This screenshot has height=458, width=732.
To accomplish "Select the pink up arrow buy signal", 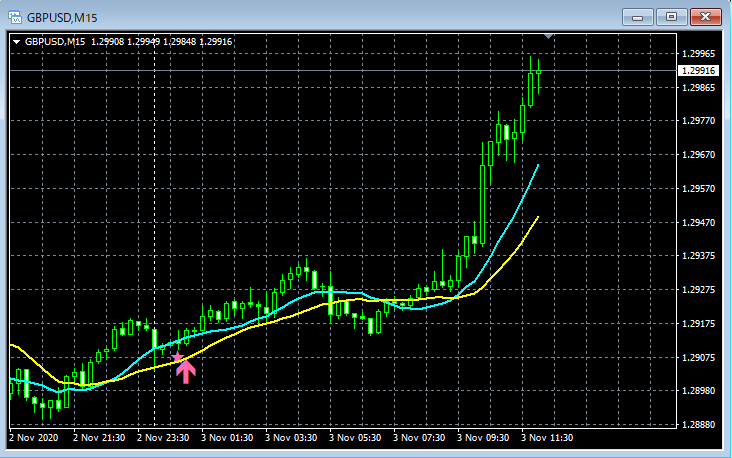I will tap(186, 372).
